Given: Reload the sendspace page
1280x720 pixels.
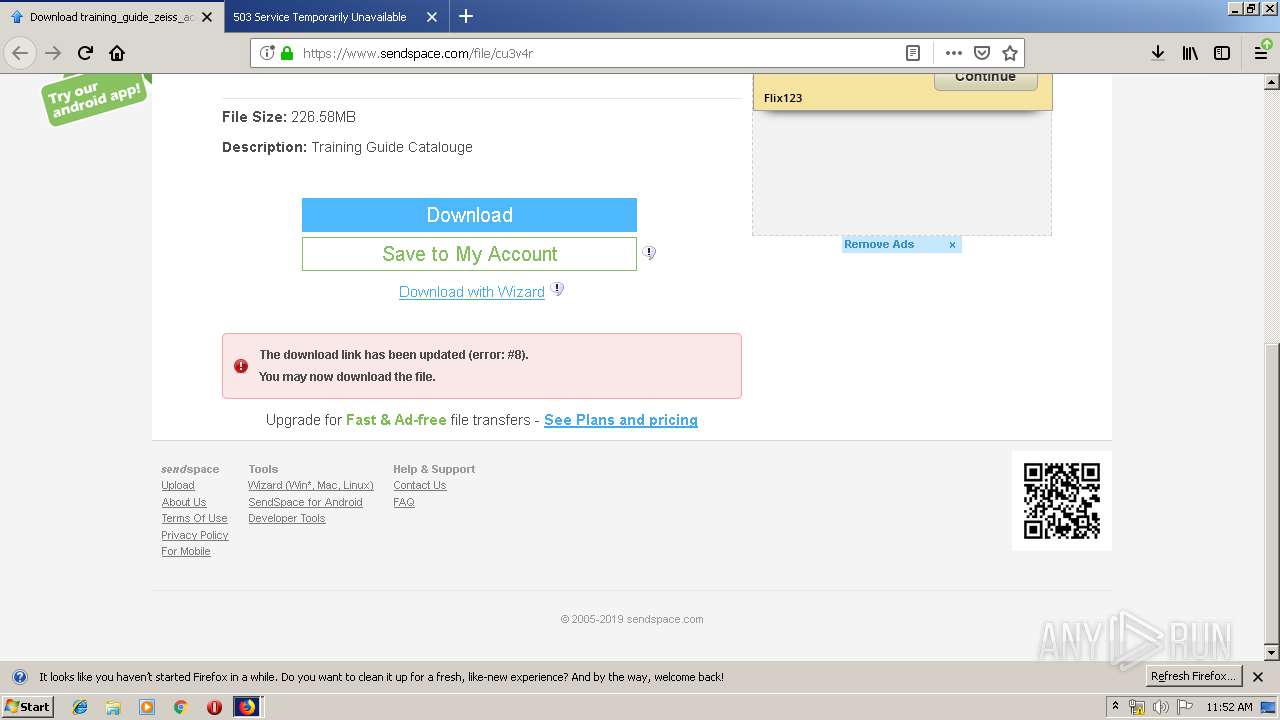Looking at the screenshot, I should coord(85,53).
